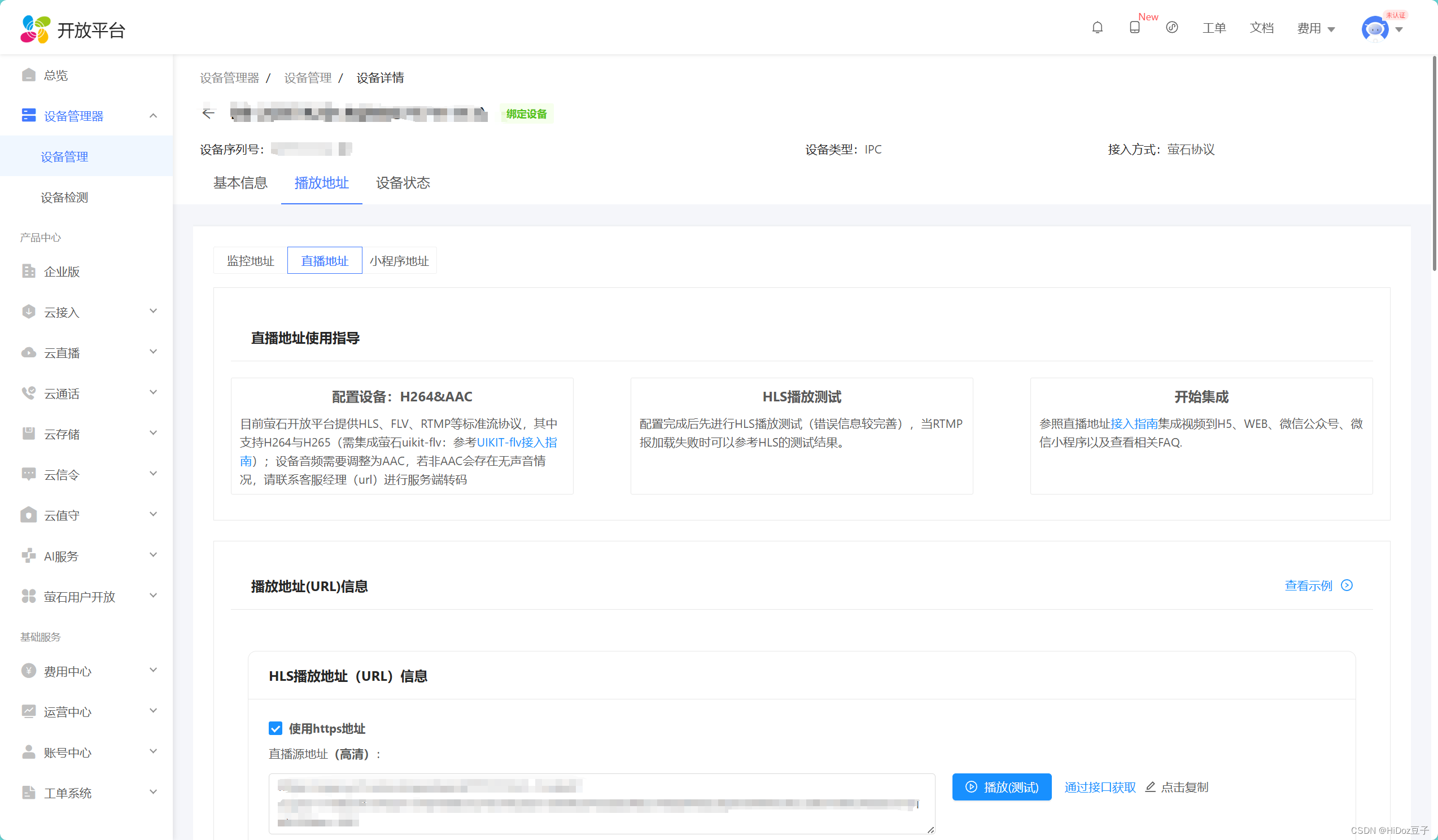This screenshot has width=1438, height=840.
Task: Open the mobile device icon in header
Action: tap(1134, 28)
